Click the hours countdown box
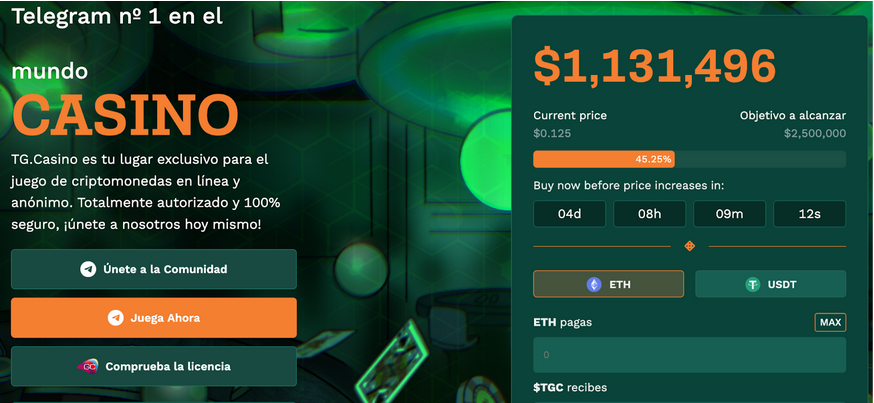 click(649, 214)
